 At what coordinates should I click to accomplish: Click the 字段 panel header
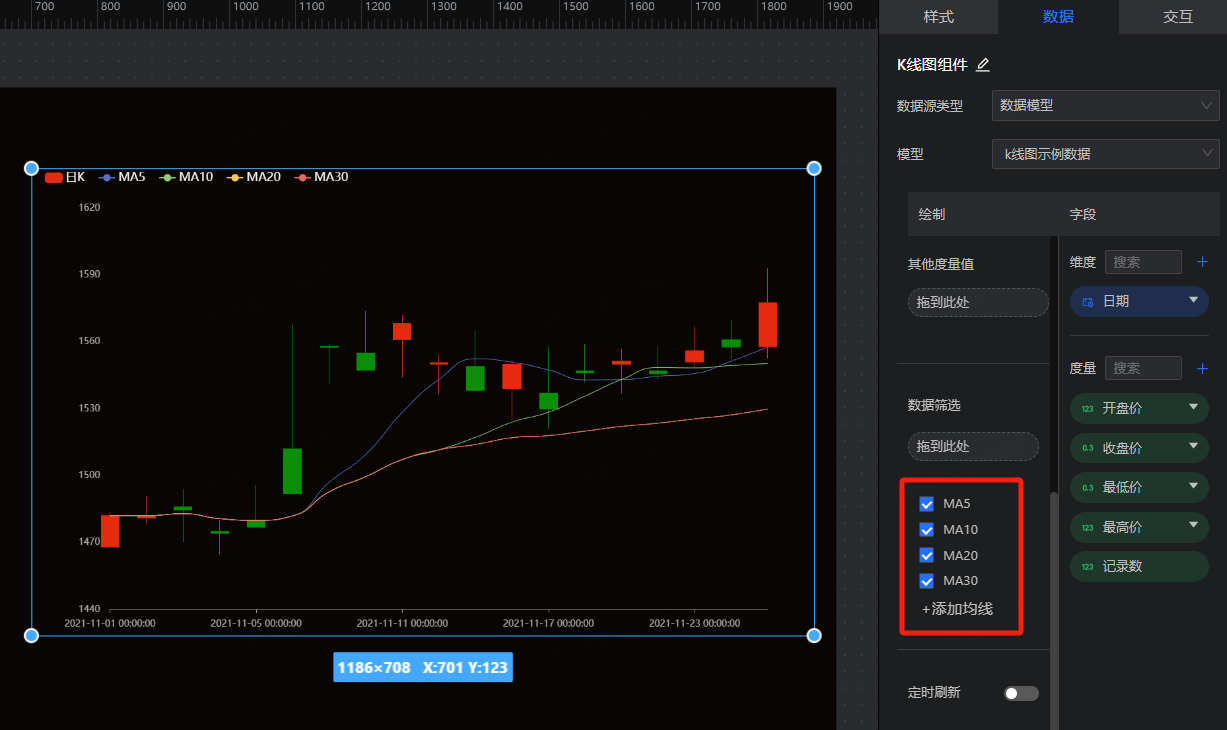coord(1083,214)
